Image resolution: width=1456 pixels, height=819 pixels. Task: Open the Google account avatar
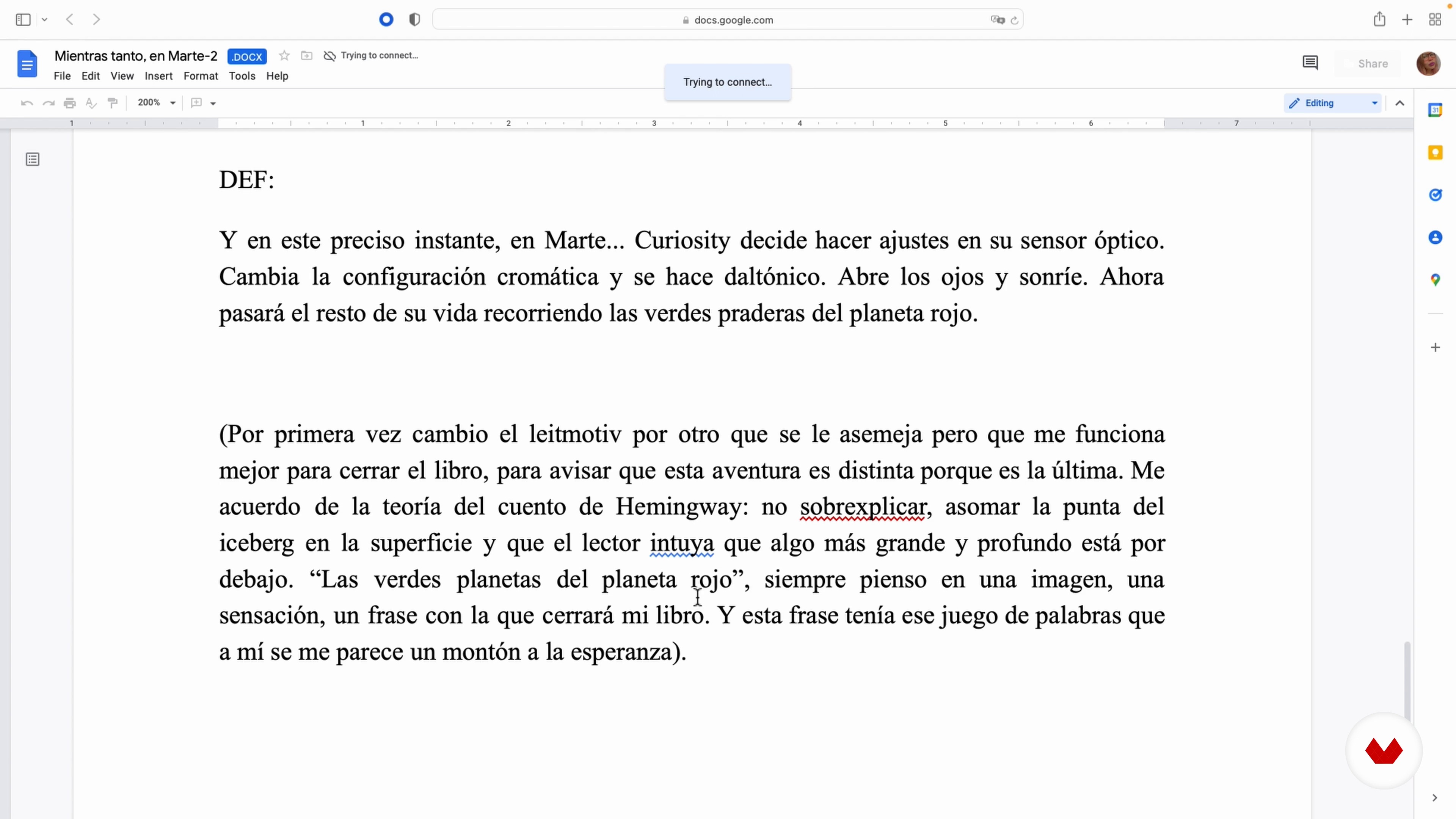1428,63
